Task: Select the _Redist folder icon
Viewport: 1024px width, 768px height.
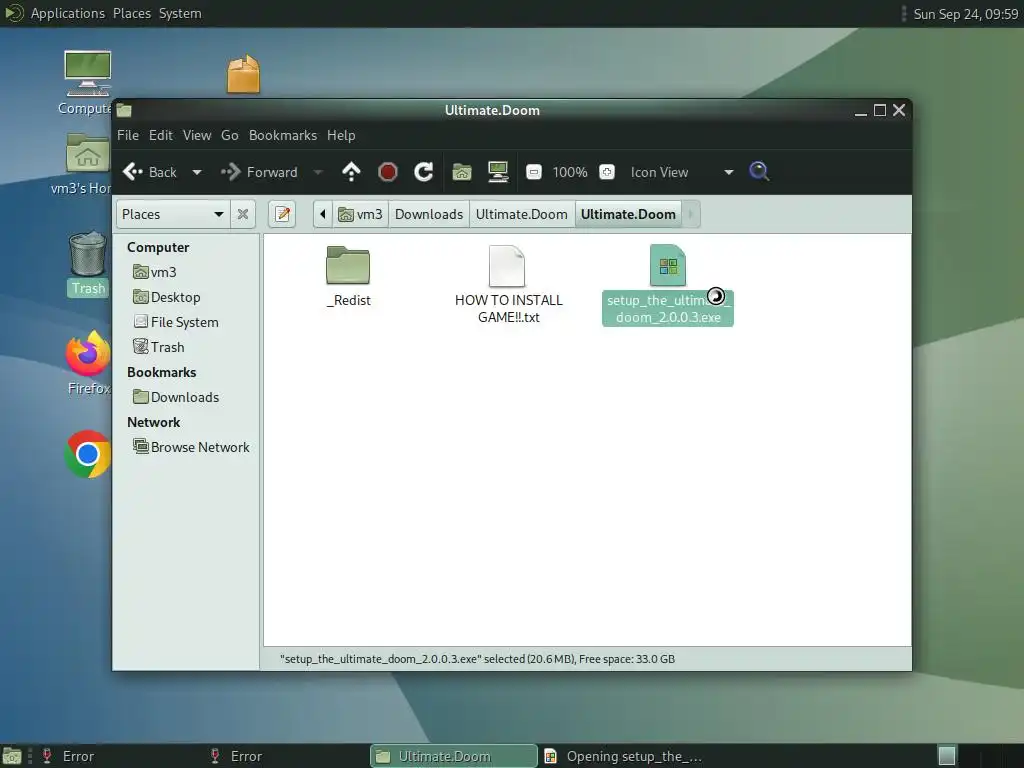Action: click(348, 265)
